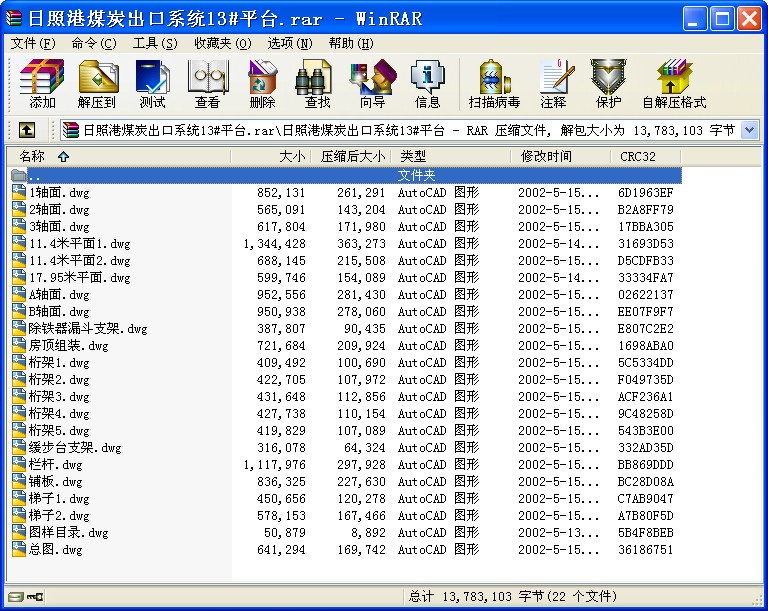Sort by the 大小 column header
768x611 pixels.
[x=271, y=156]
